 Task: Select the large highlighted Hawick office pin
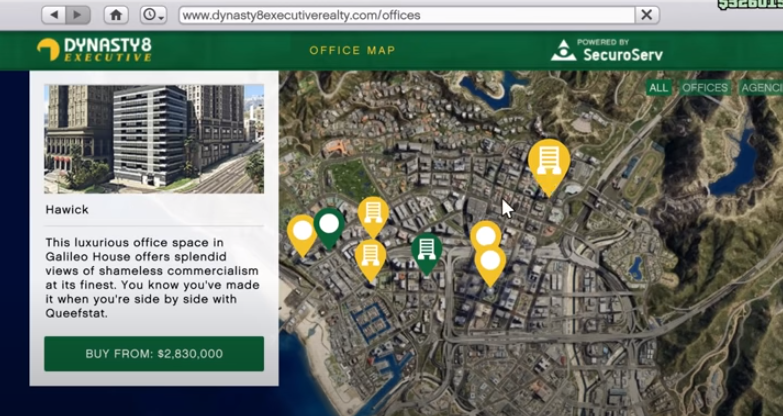click(549, 167)
